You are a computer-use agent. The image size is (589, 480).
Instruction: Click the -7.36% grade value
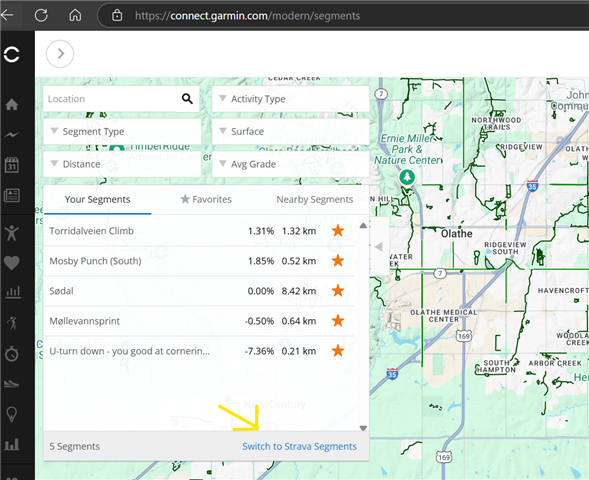click(x=259, y=351)
